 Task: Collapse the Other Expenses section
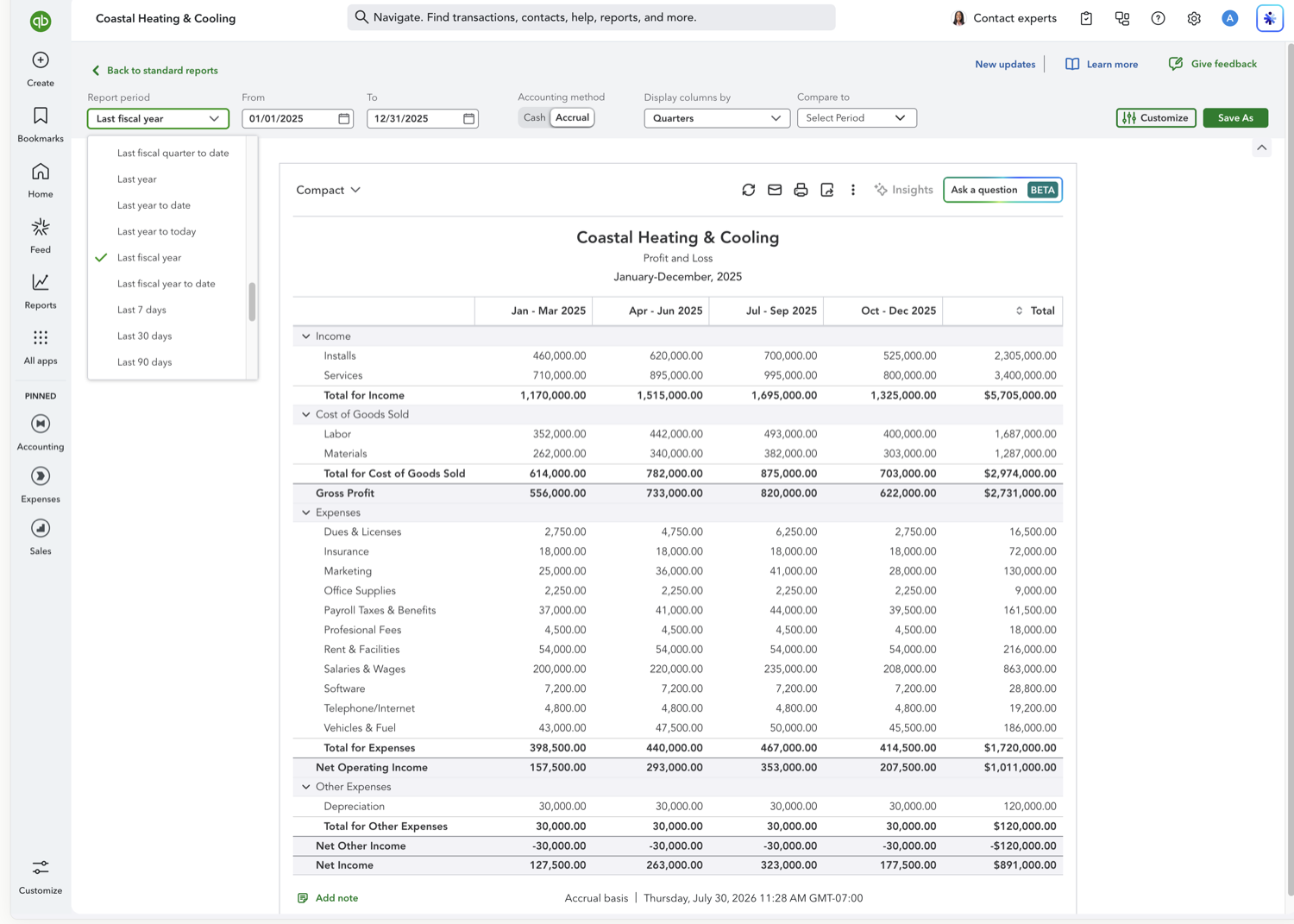[x=306, y=787]
